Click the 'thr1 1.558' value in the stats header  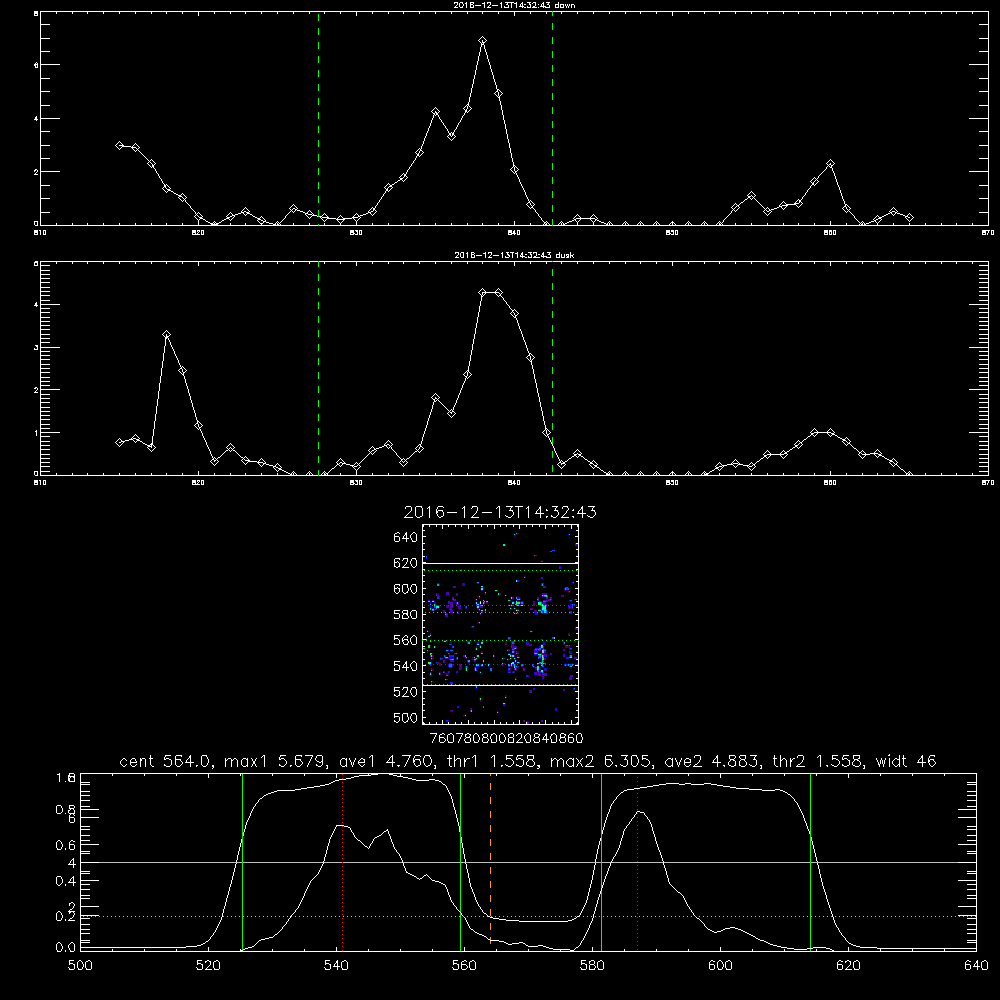tap(489, 761)
